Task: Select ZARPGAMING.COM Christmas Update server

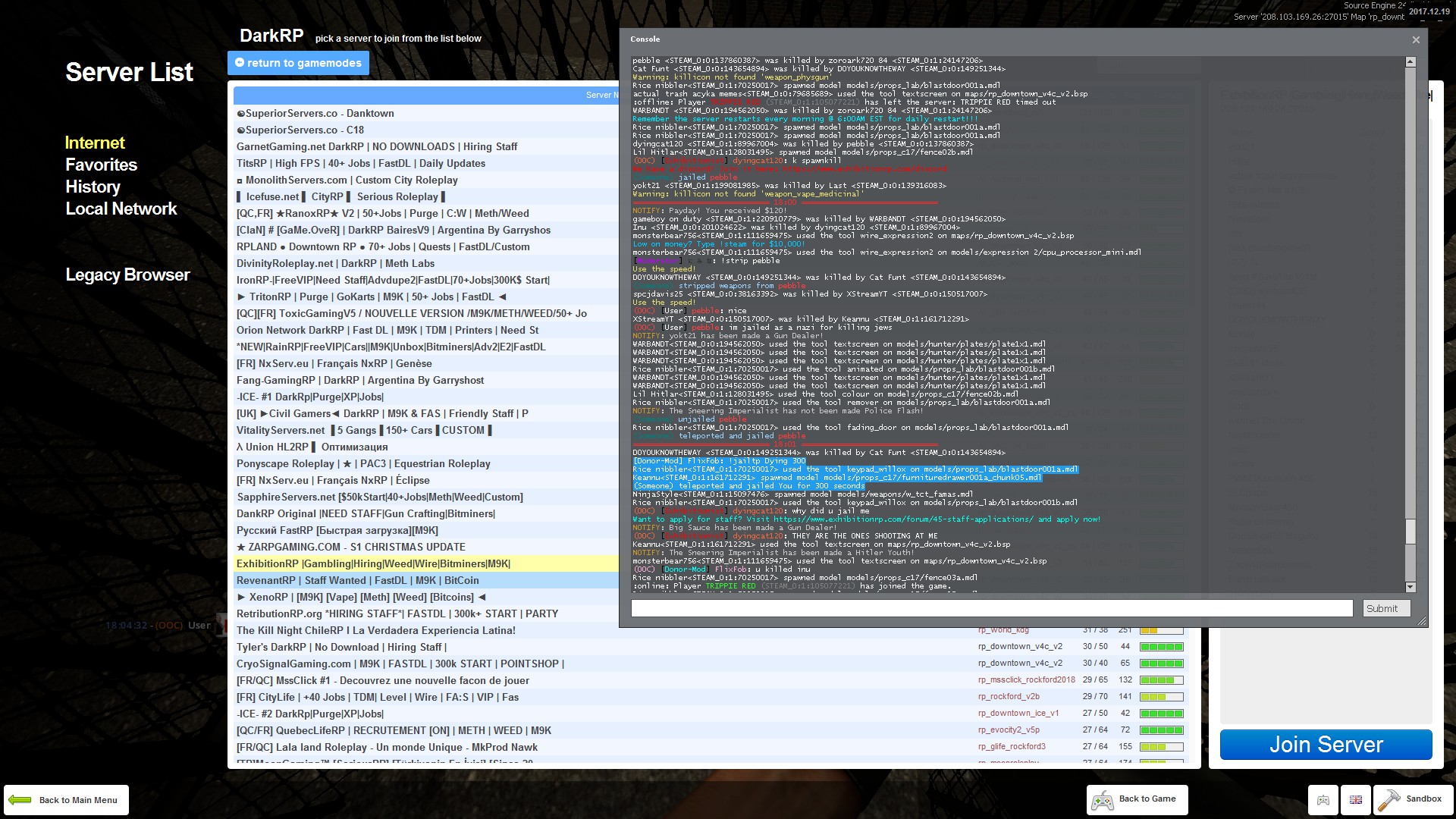Action: pos(426,547)
